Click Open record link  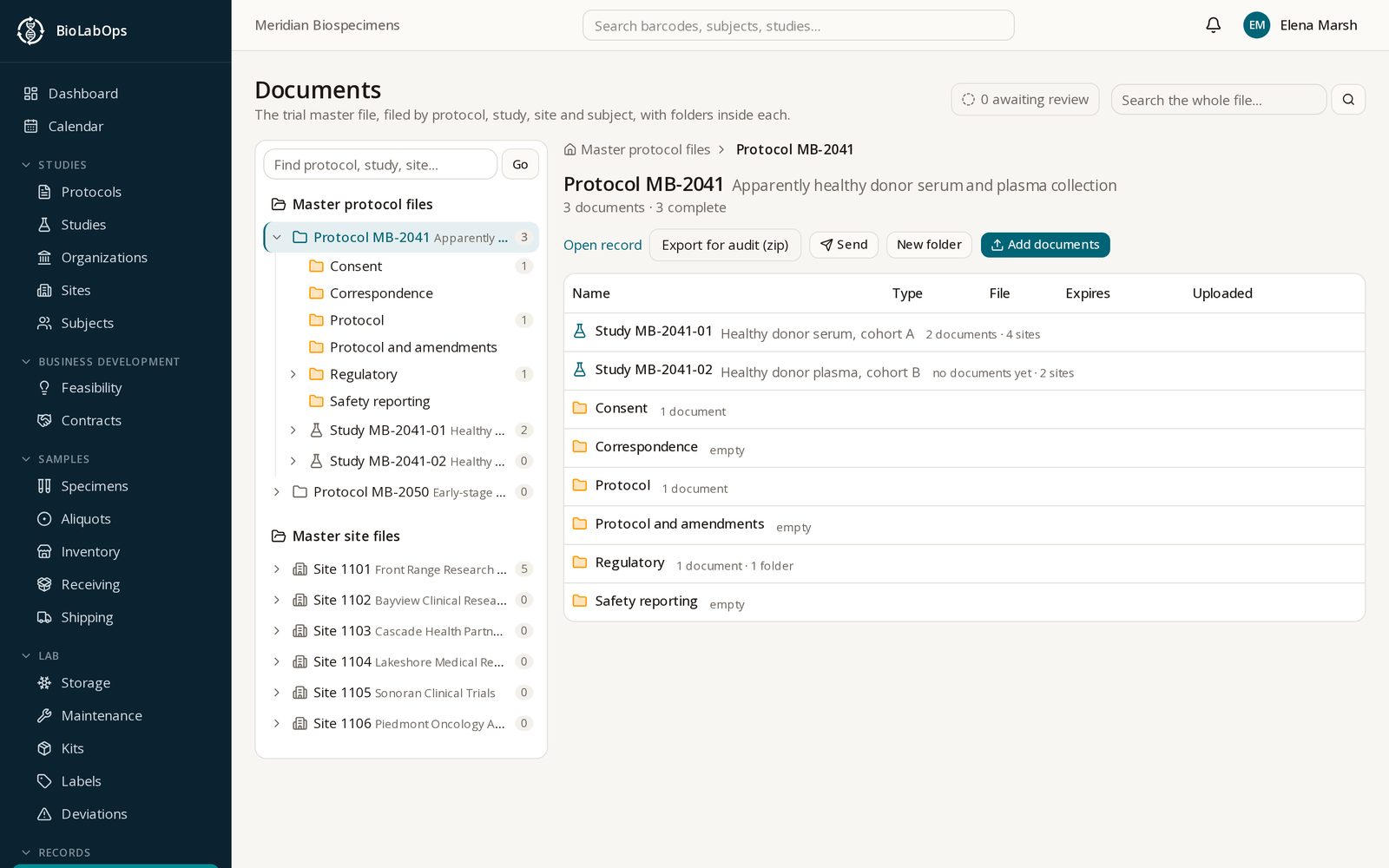[602, 246]
